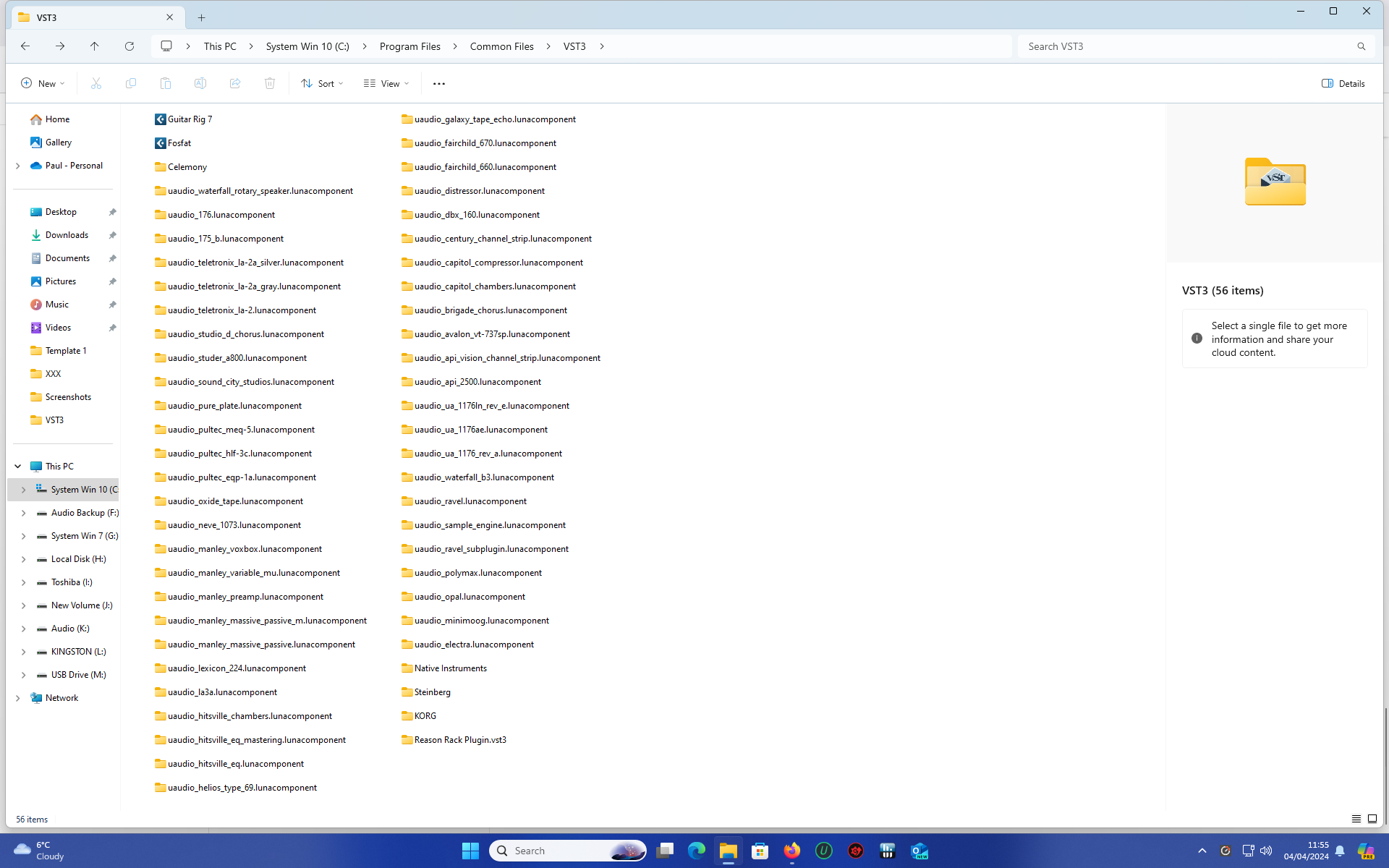Screen dimensions: 1389x868
Task: Select the Native Instruments folder
Action: click(x=444, y=668)
